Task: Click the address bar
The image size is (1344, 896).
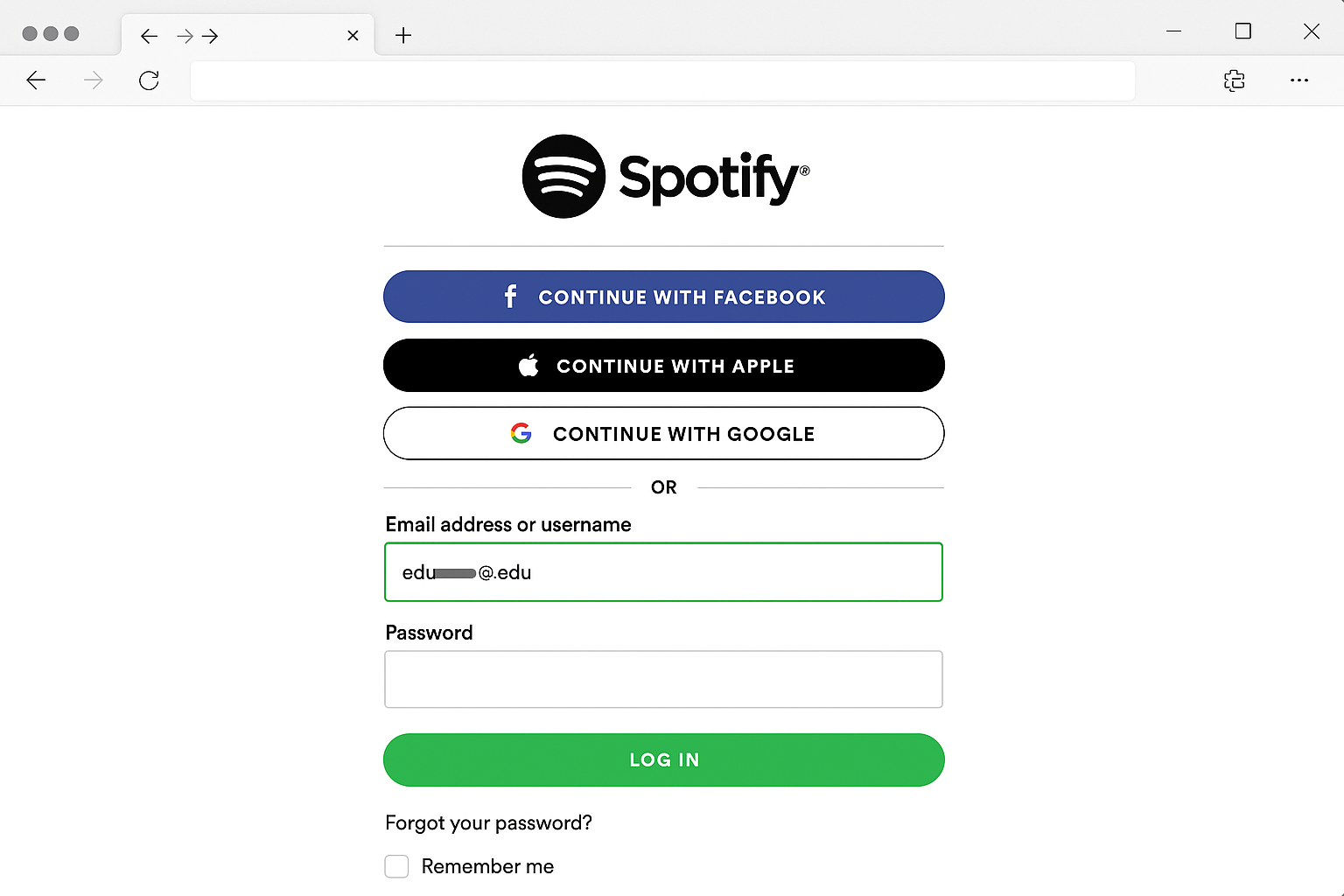Action: coord(662,80)
